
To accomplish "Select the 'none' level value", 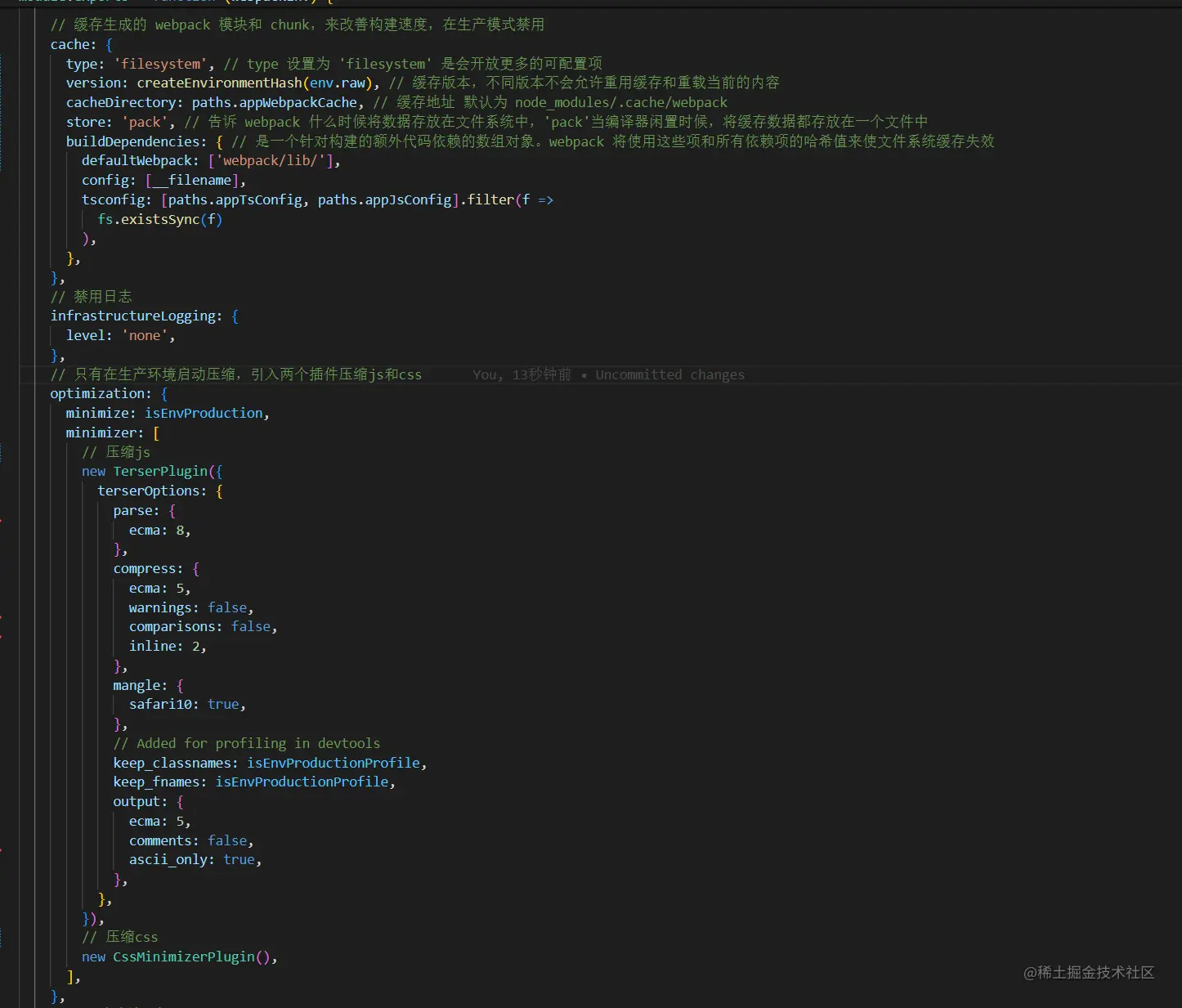I will click(x=145, y=335).
